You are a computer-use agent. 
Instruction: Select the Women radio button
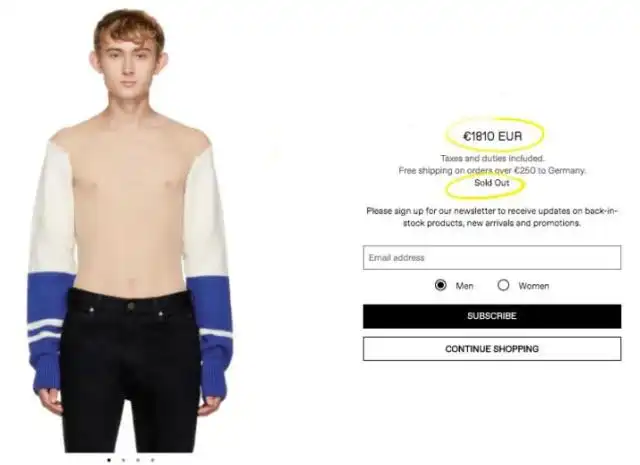[503, 285]
